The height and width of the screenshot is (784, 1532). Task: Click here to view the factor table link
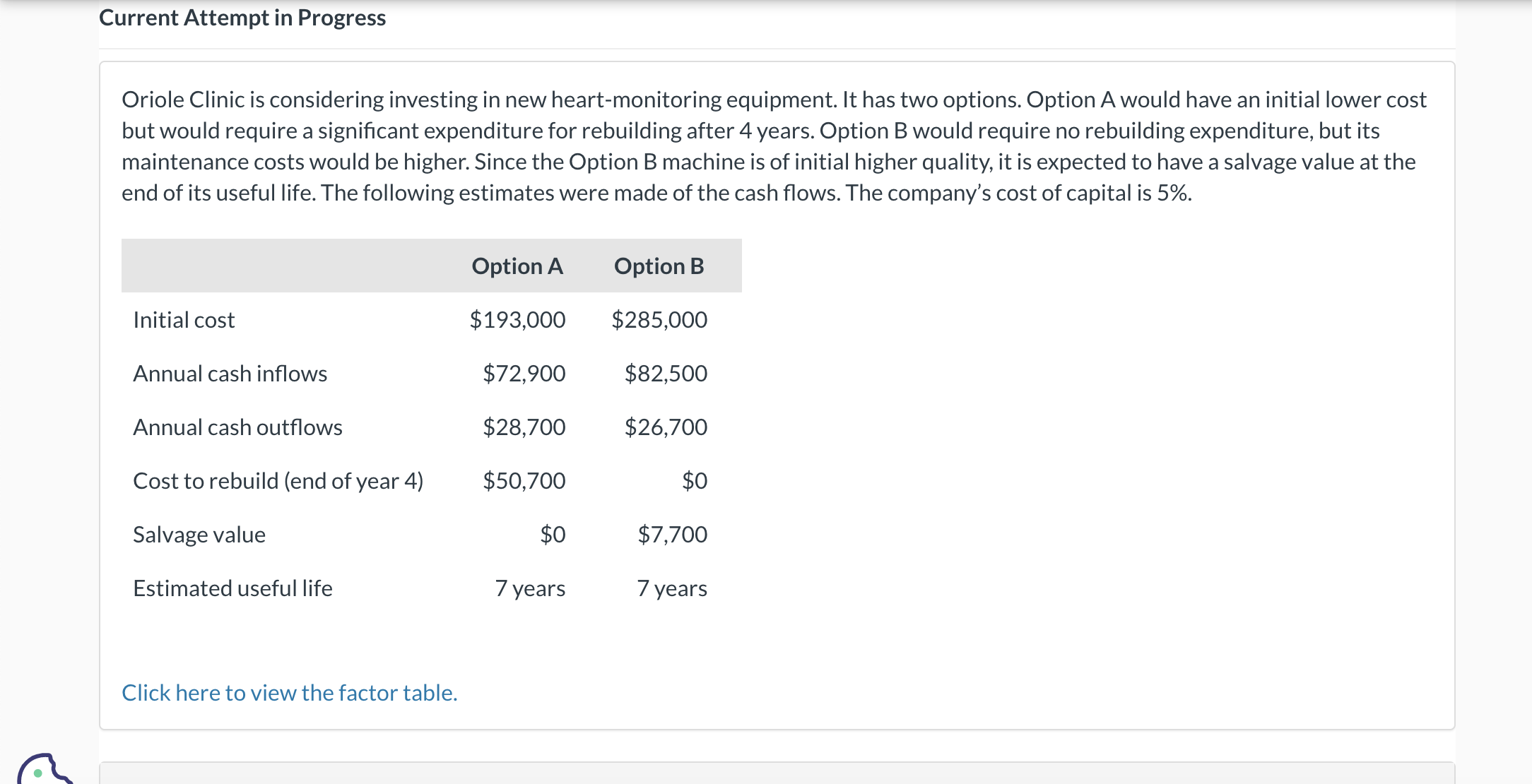pos(289,693)
